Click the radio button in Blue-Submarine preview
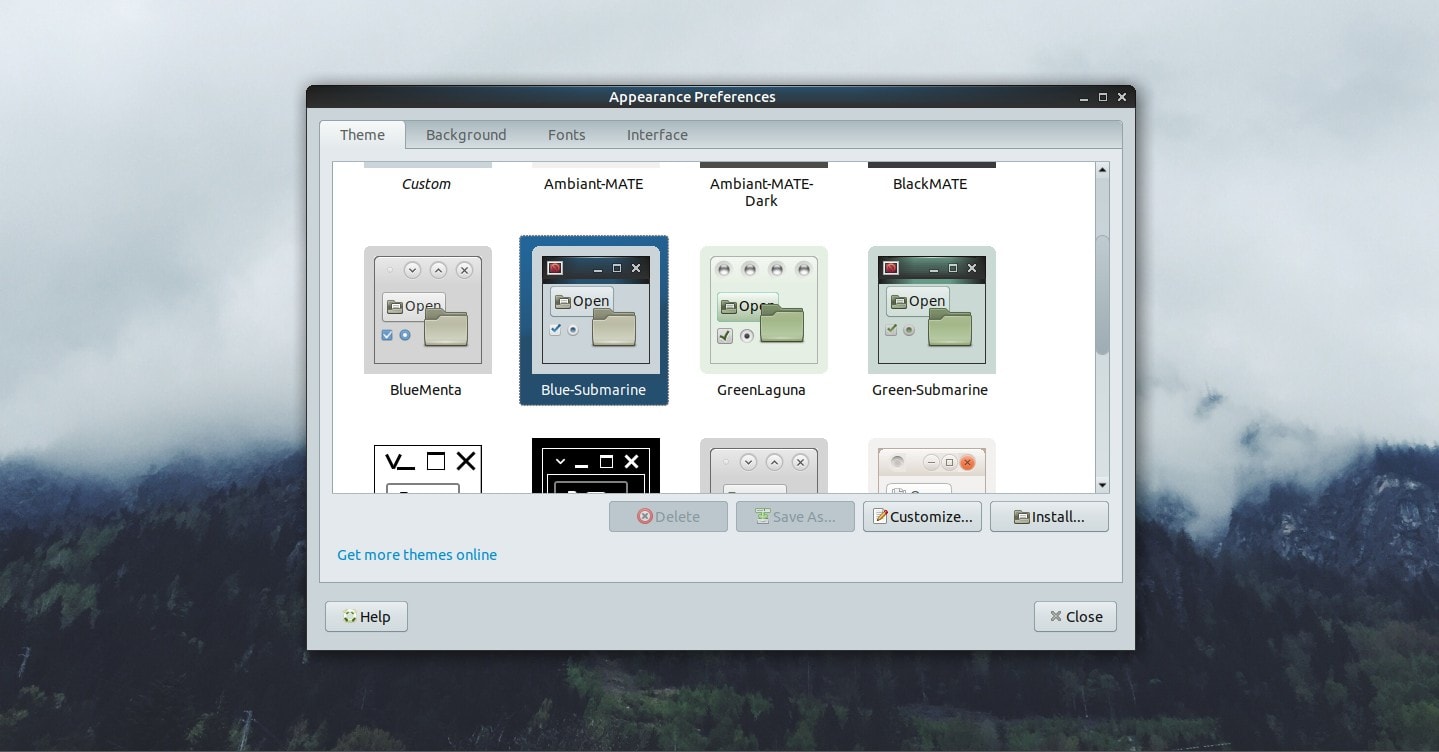This screenshot has height=752, width=1439. pos(573,330)
